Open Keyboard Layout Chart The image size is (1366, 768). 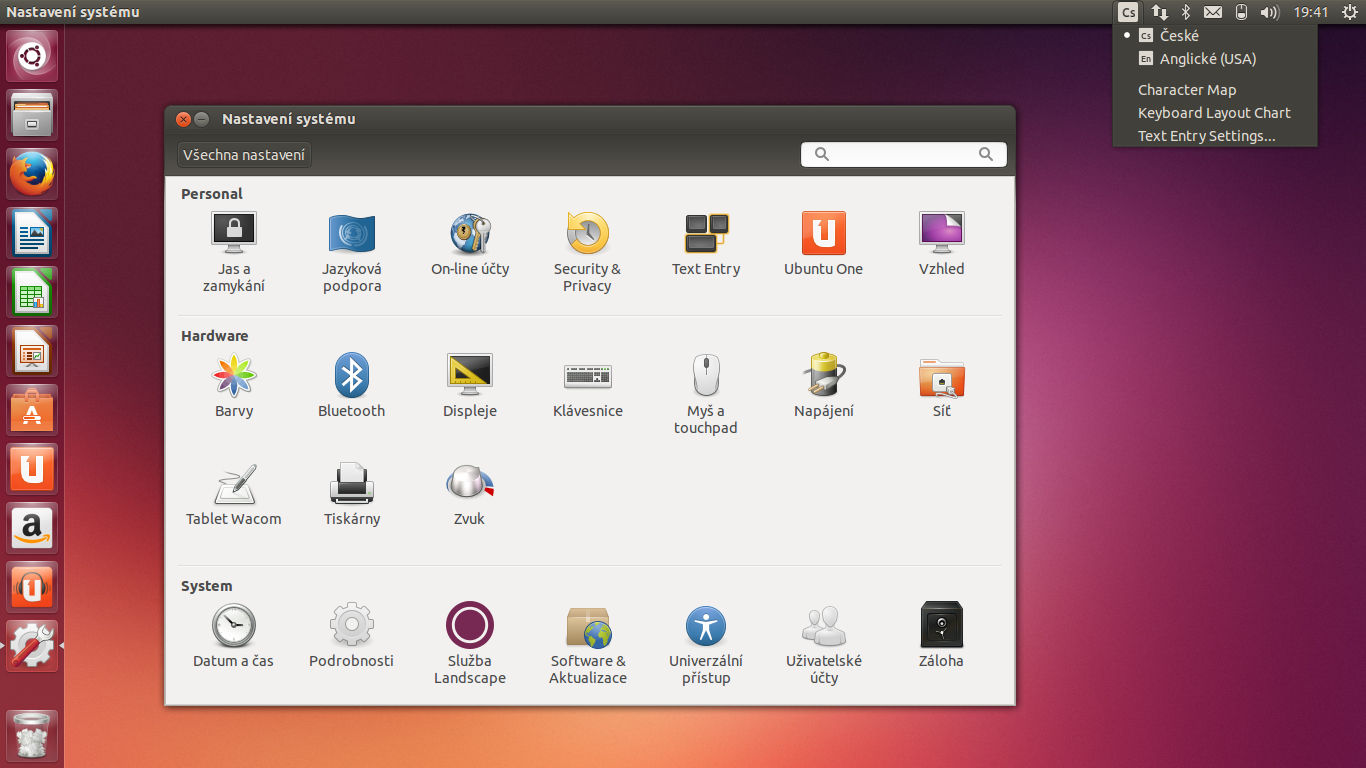[x=1214, y=112]
